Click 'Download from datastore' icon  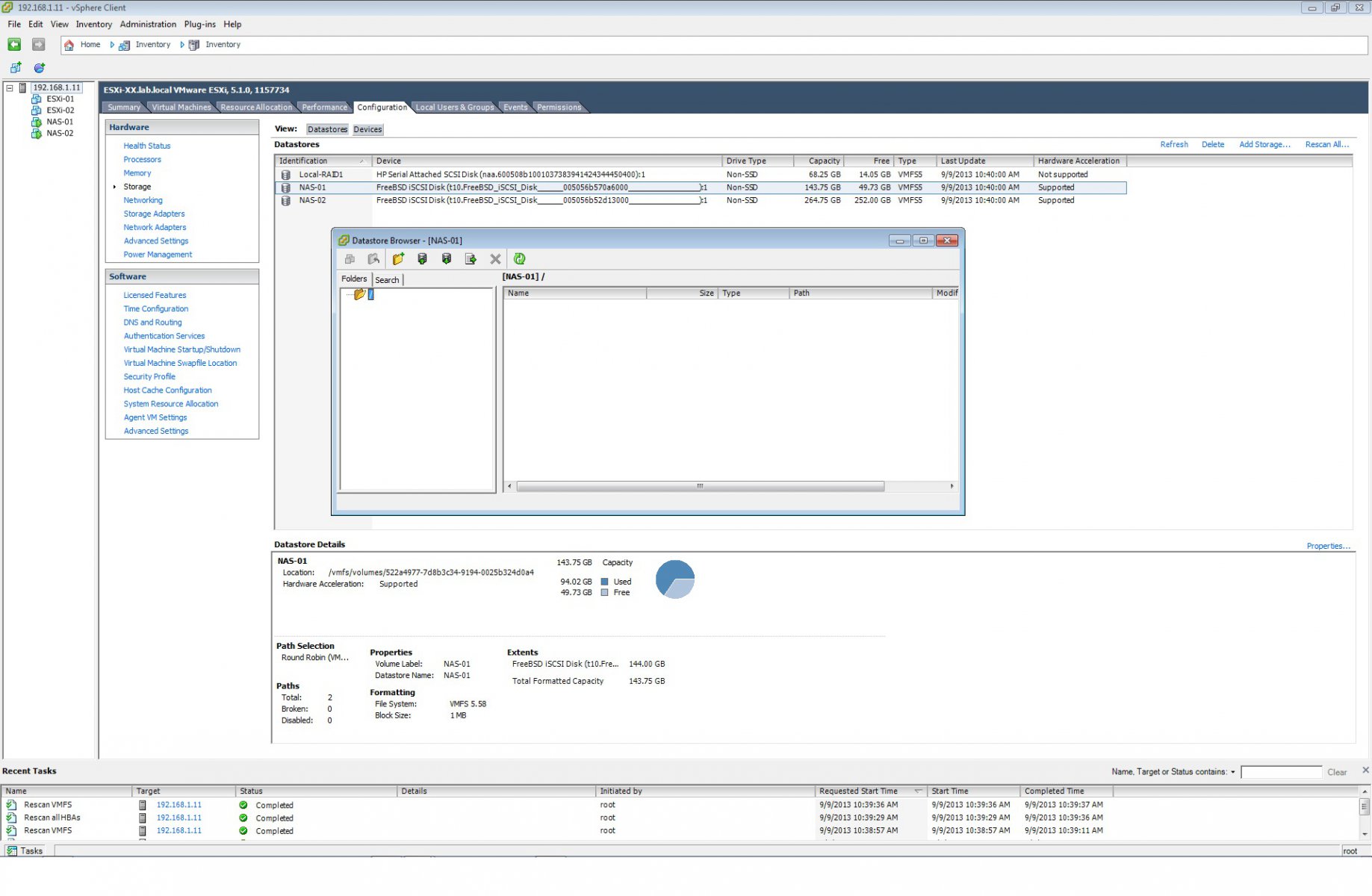click(x=447, y=259)
